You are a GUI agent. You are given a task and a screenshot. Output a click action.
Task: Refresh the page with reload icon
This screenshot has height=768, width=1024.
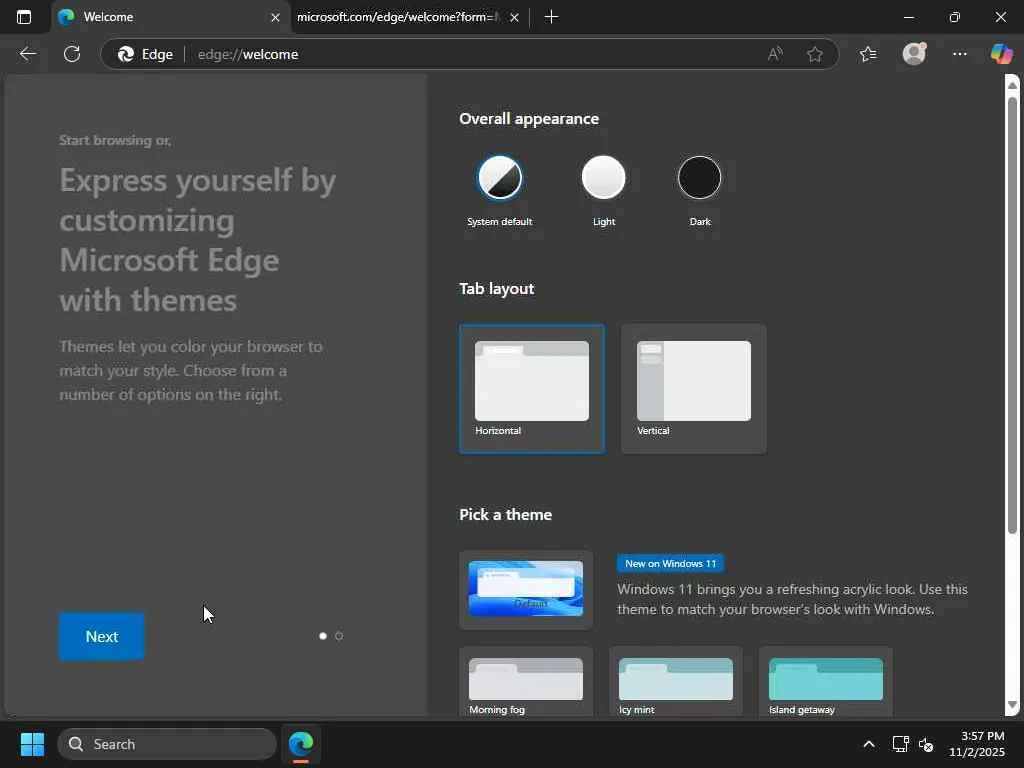[72, 54]
